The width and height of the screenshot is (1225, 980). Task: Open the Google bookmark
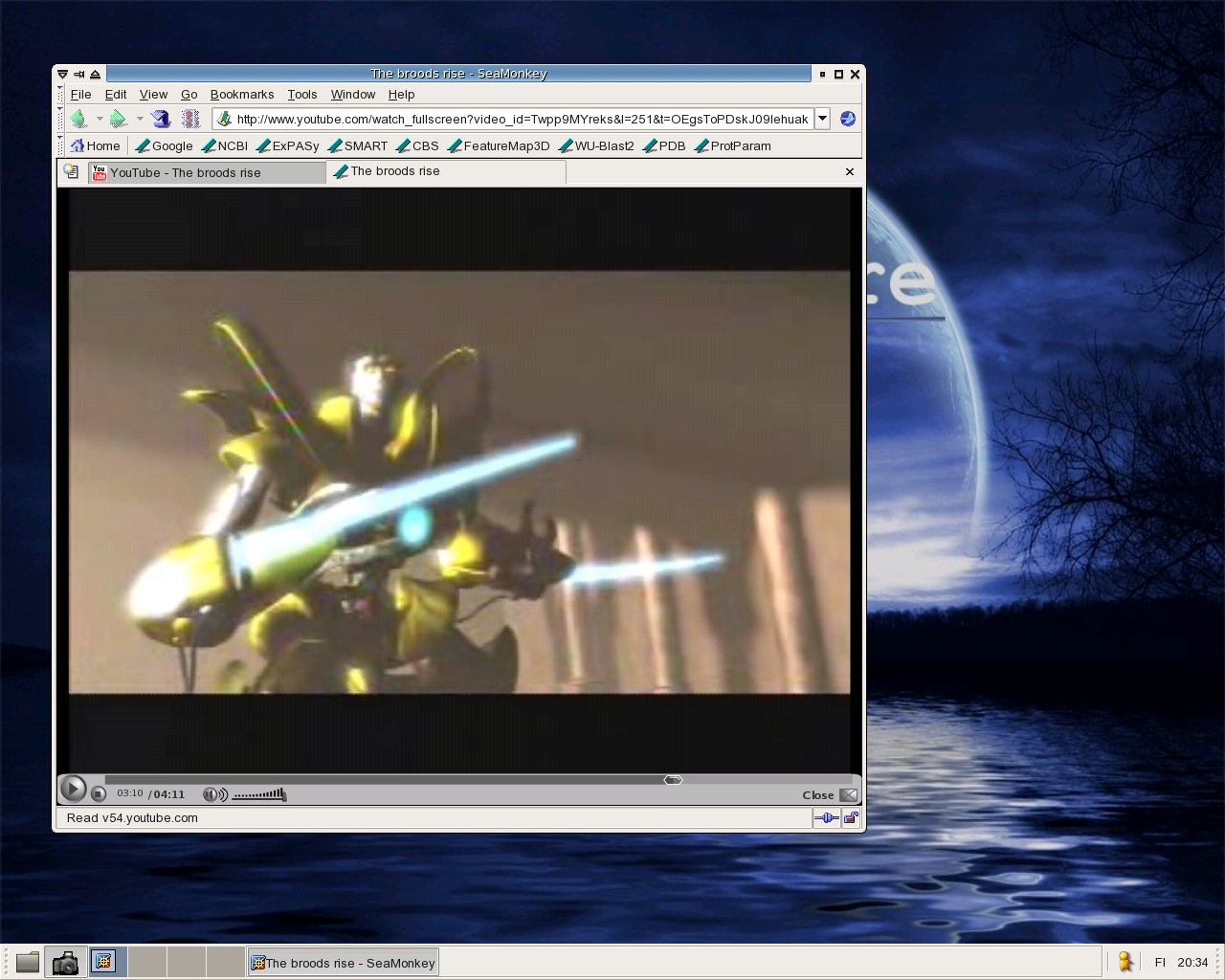(165, 145)
